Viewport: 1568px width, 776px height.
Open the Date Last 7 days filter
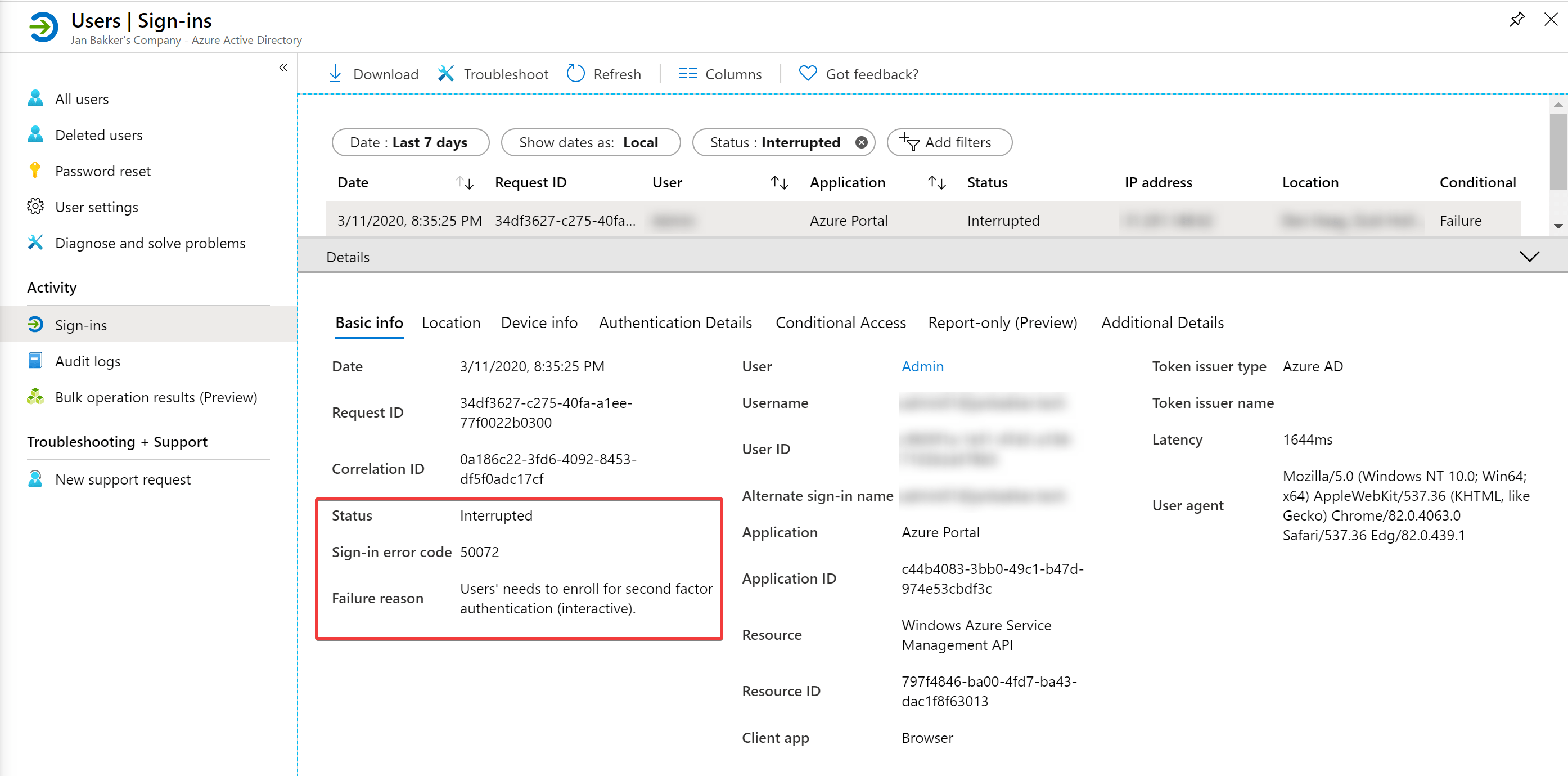[x=410, y=142]
